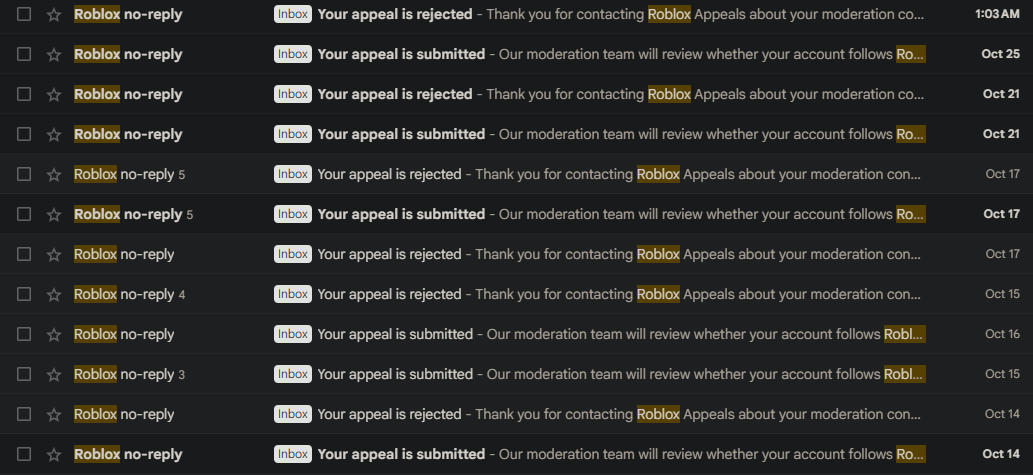
Task: Select checkbox for Oct 14 rejected email
Action: (24, 415)
